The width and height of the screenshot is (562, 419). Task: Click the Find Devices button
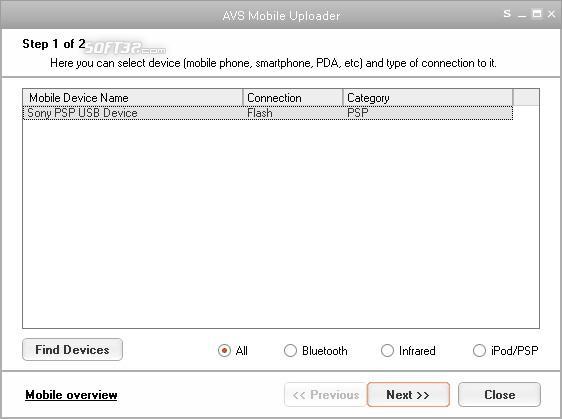pos(72,349)
